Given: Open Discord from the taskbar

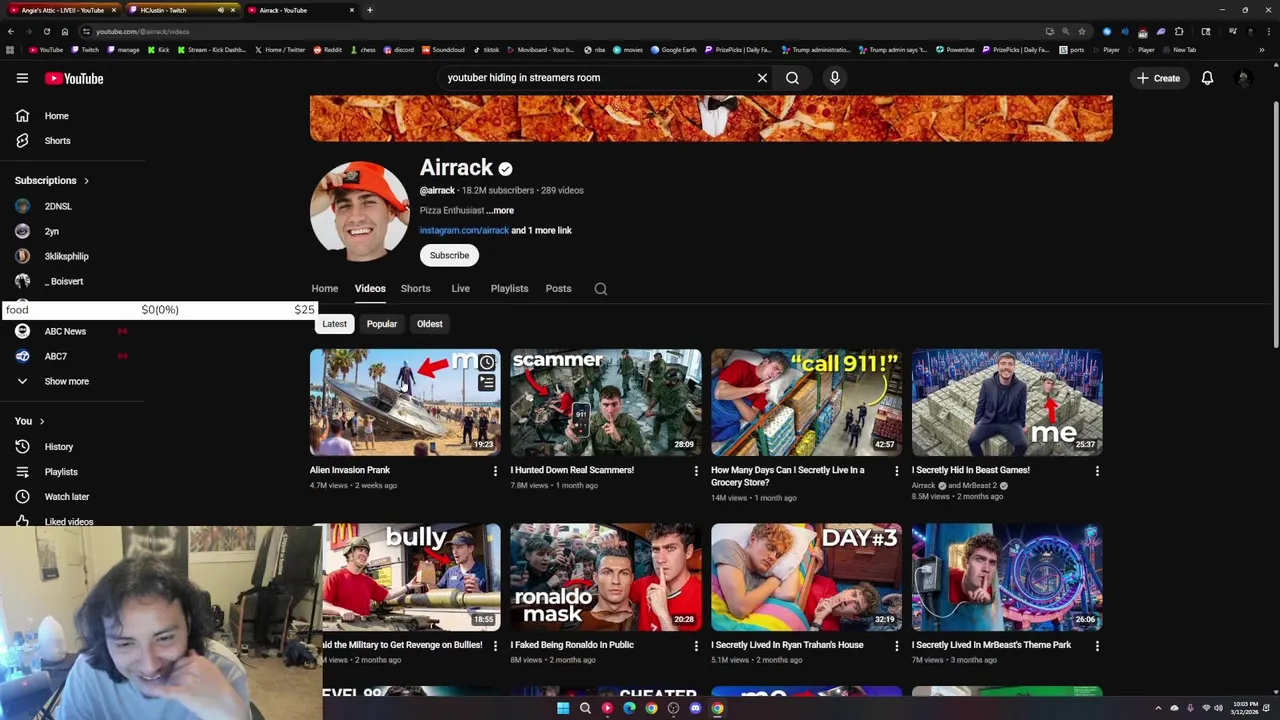Looking at the screenshot, I should click(695, 708).
